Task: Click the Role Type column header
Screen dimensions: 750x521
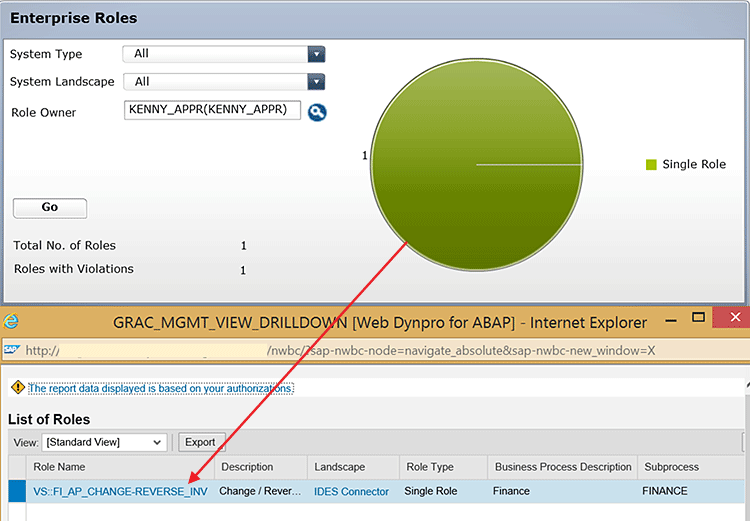Action: pos(430,467)
